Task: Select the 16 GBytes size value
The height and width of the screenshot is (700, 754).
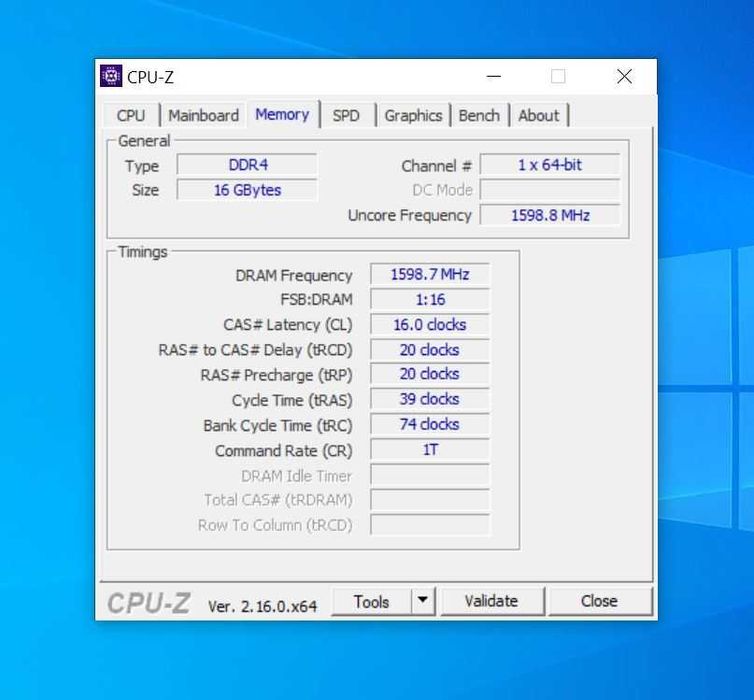Action: click(247, 190)
